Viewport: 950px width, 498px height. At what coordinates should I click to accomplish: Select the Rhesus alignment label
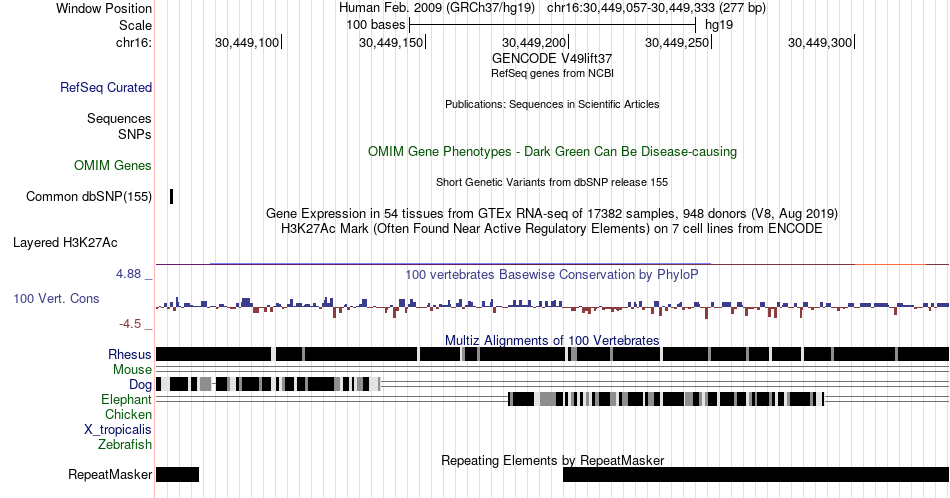click(x=130, y=354)
